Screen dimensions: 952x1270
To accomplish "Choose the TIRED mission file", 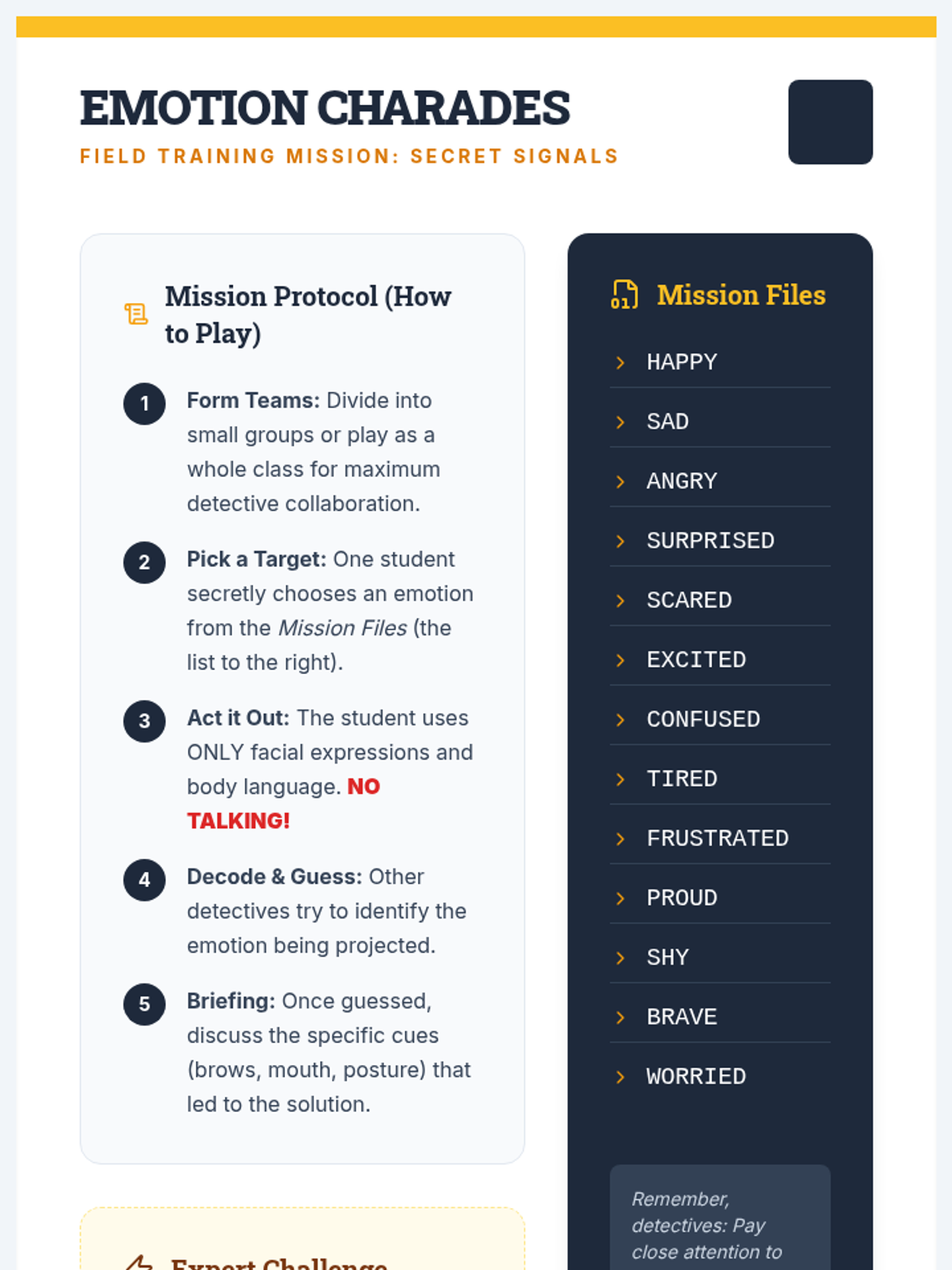I will [681, 779].
